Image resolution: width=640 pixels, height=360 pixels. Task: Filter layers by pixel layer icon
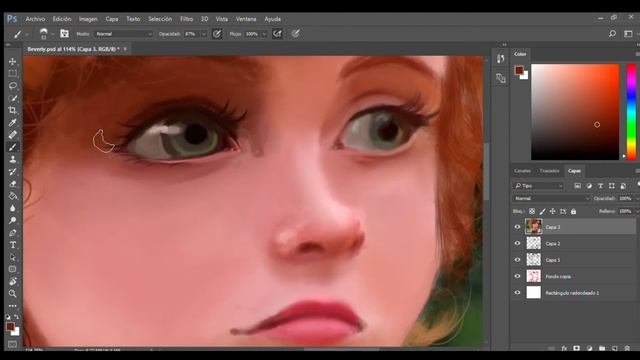tap(578, 186)
